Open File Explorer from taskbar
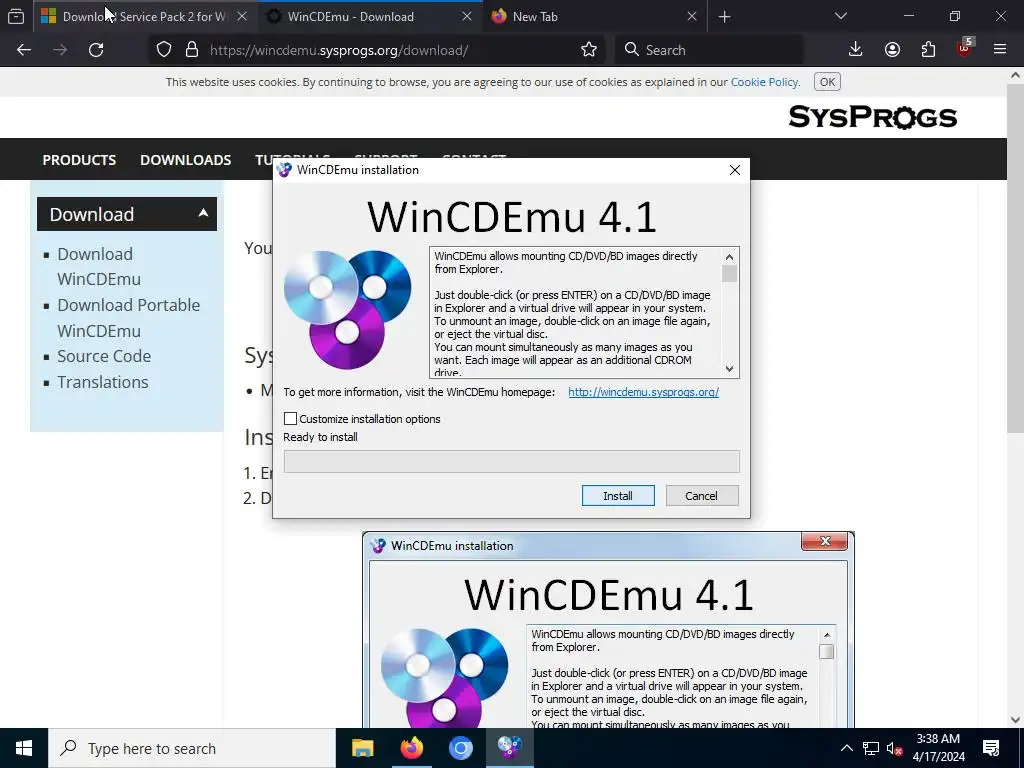The height and width of the screenshot is (768, 1024). point(362,748)
